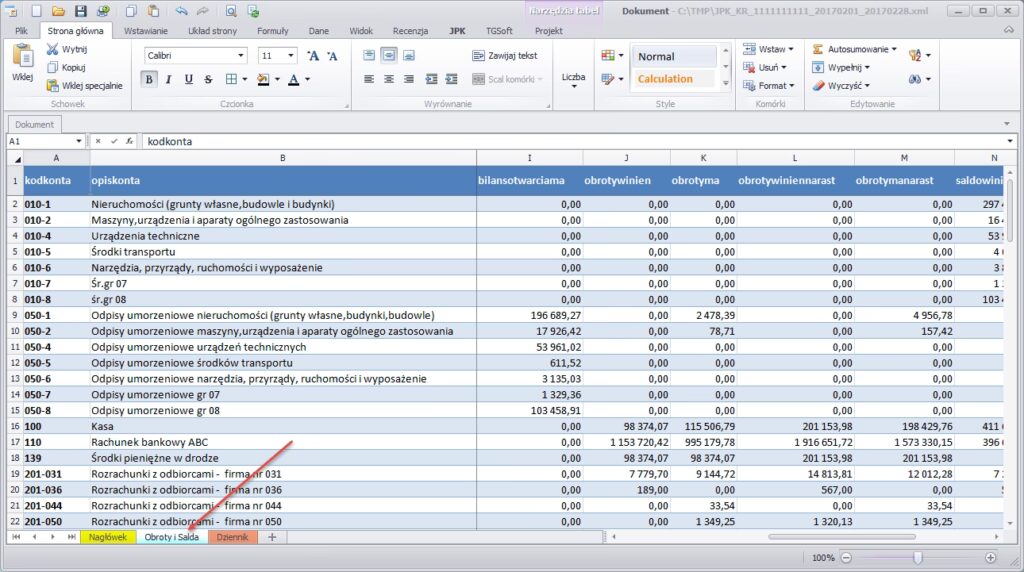1024x572 pixels.
Task: Expand the Autosumowanie dropdown
Action: click(894, 49)
